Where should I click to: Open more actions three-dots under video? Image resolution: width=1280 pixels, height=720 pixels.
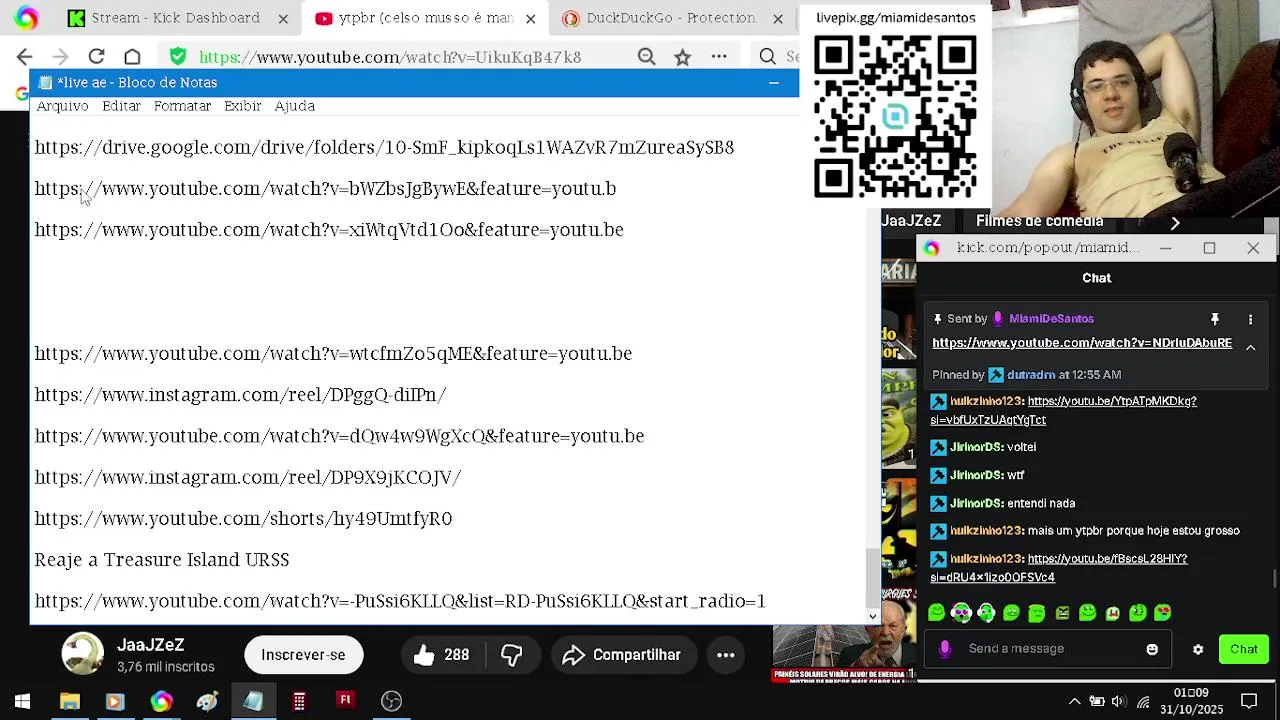726,655
